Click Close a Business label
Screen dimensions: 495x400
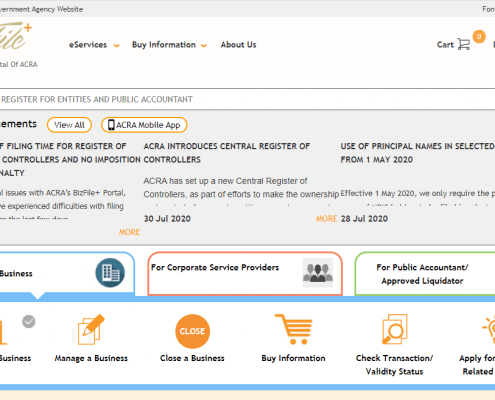coord(192,358)
